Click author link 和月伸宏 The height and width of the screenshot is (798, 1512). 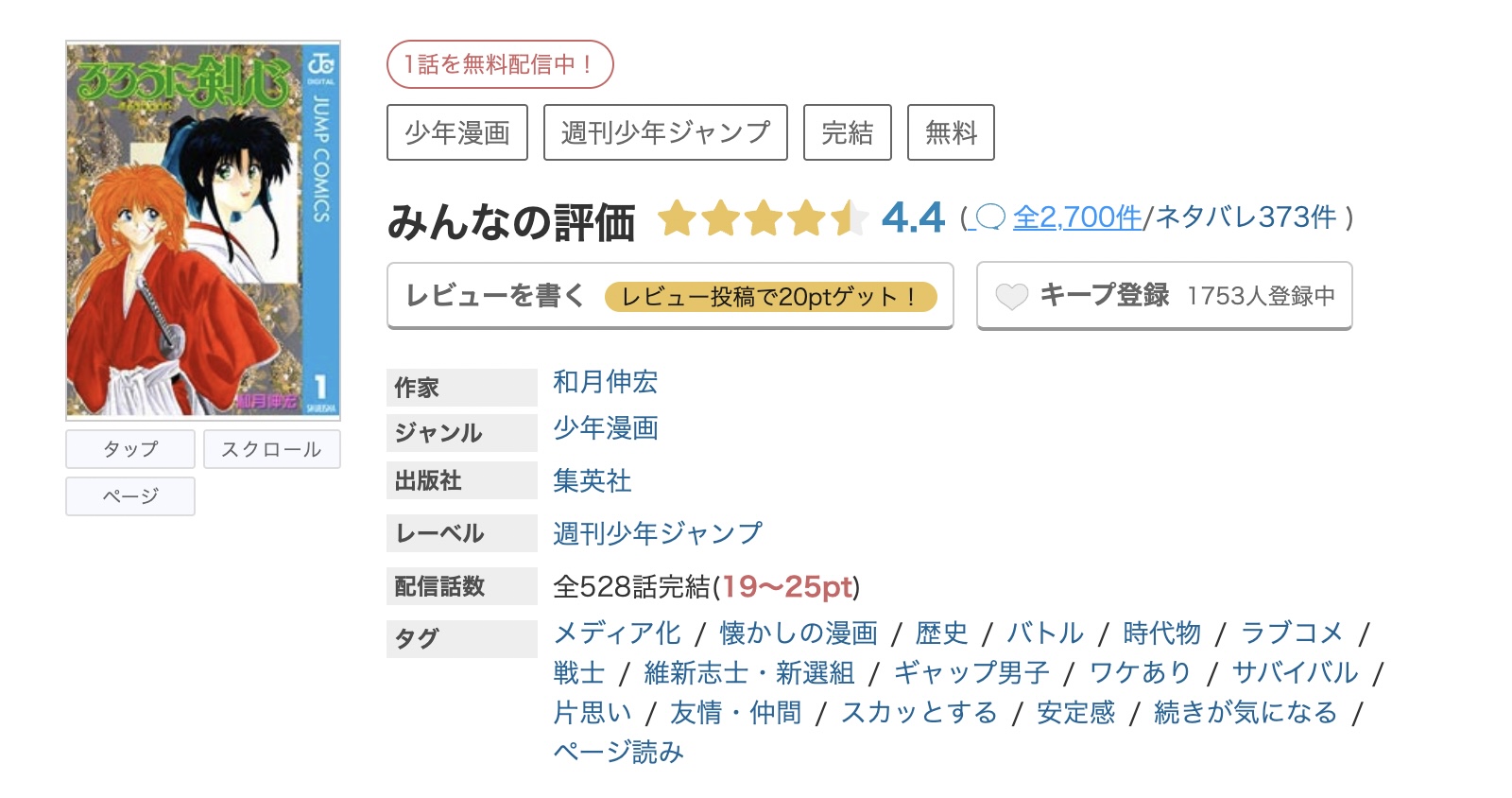point(606,384)
